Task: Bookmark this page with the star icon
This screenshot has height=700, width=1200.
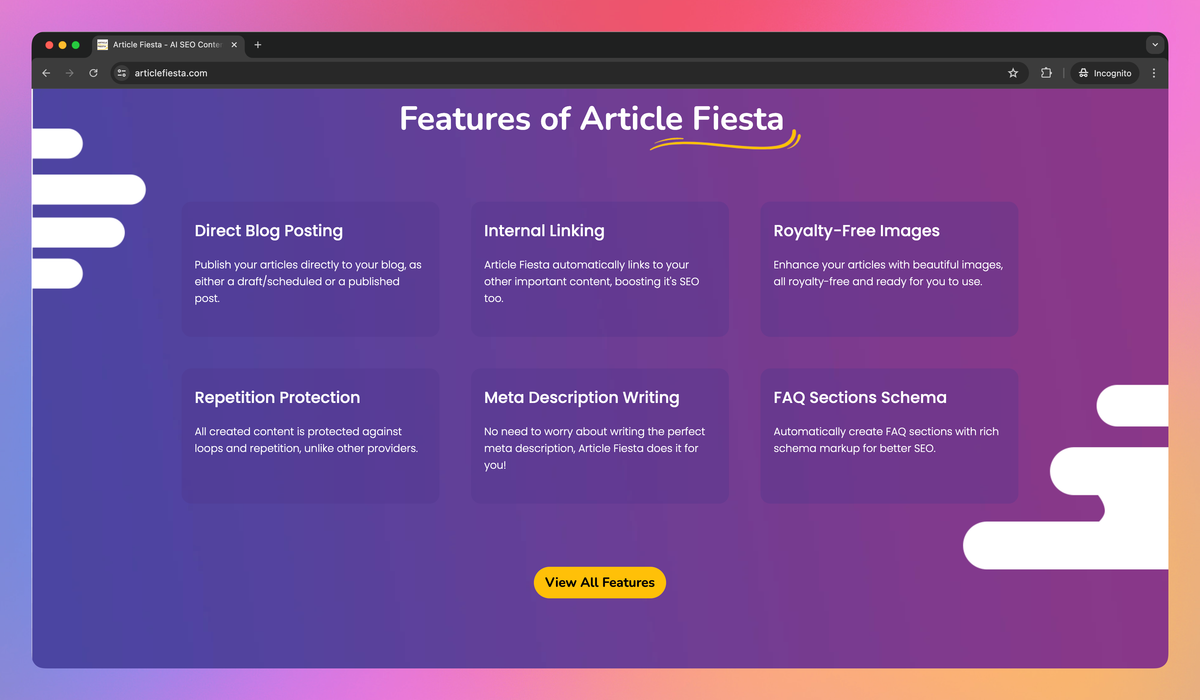Action: click(1013, 73)
